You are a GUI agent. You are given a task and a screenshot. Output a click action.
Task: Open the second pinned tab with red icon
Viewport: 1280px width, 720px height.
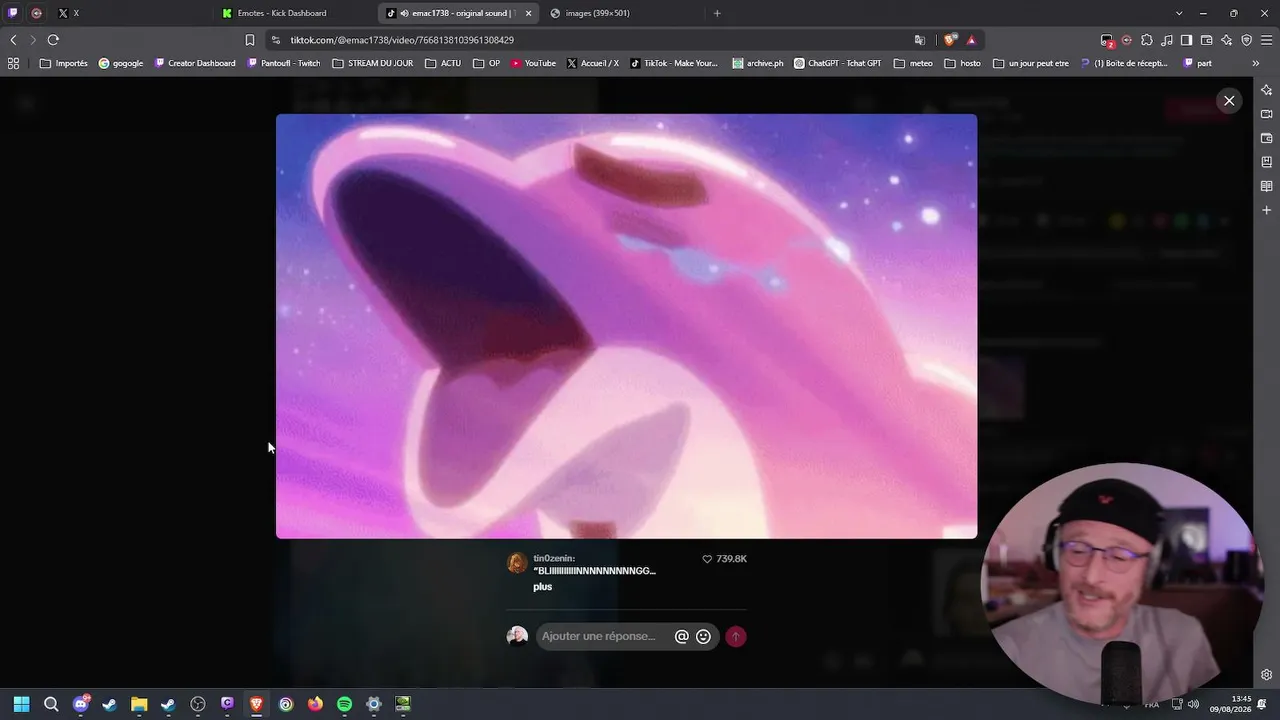(x=37, y=13)
